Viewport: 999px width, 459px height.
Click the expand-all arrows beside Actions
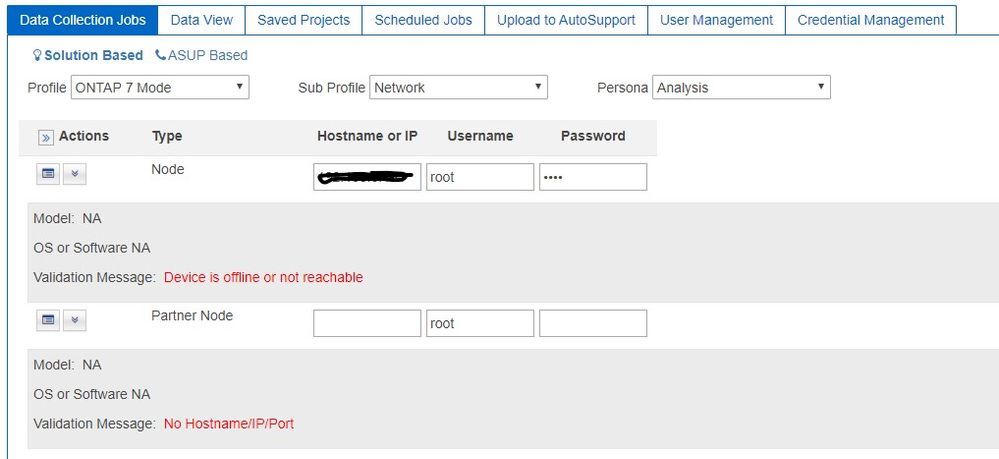tap(46, 137)
